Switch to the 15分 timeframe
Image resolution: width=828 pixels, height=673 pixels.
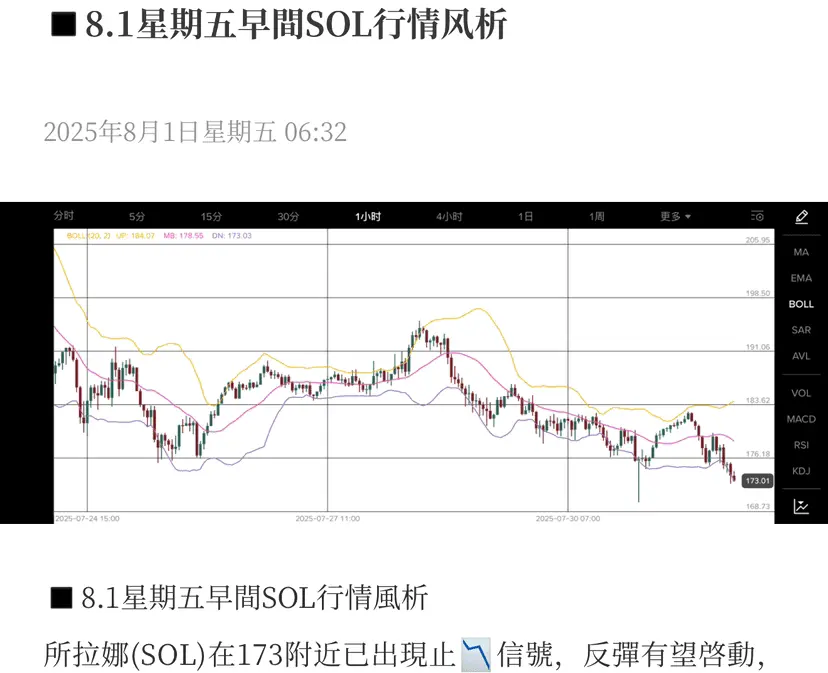coord(211,217)
